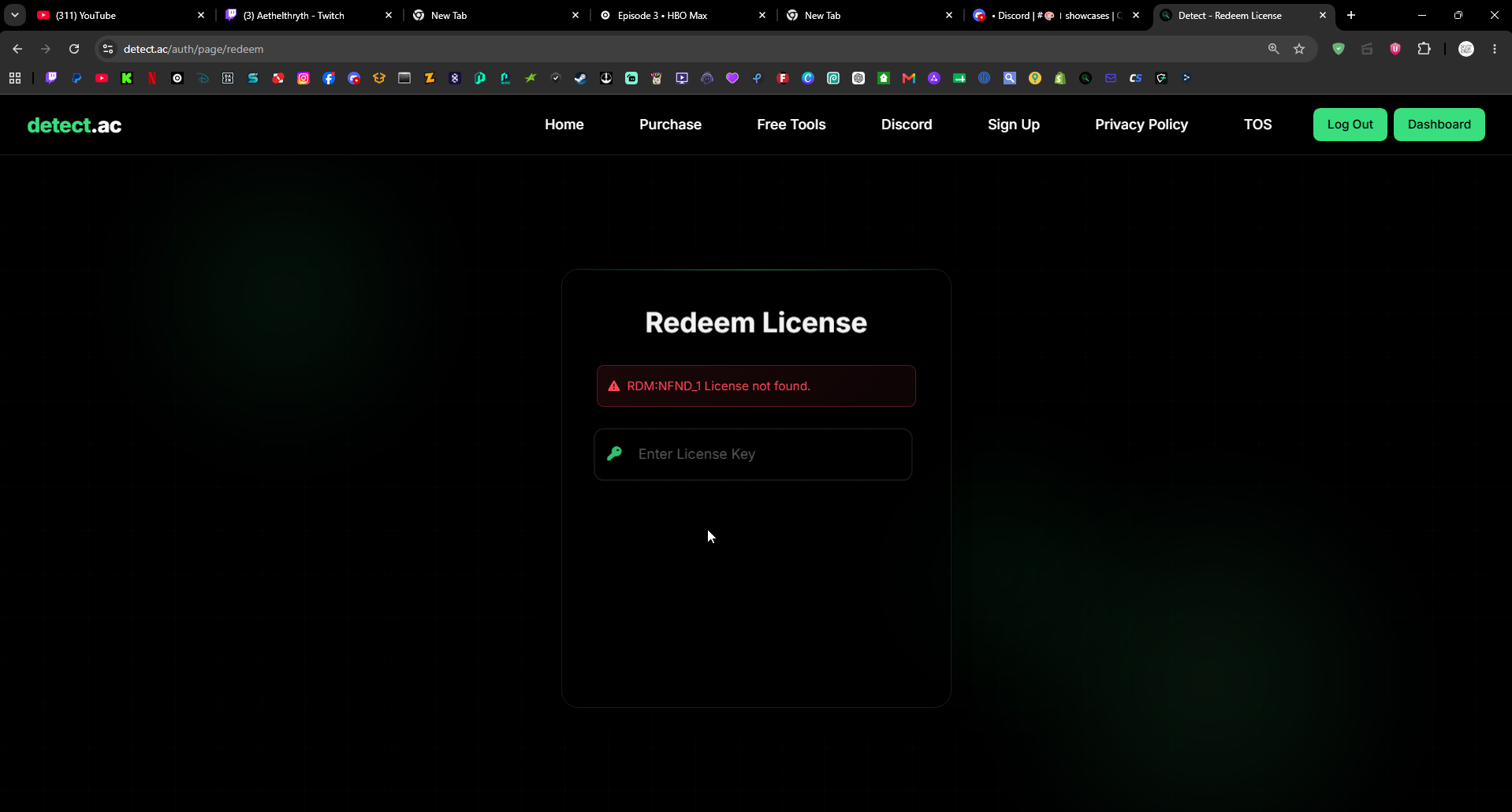
Task: Open the Twitch bookmark icon
Action: (51, 78)
